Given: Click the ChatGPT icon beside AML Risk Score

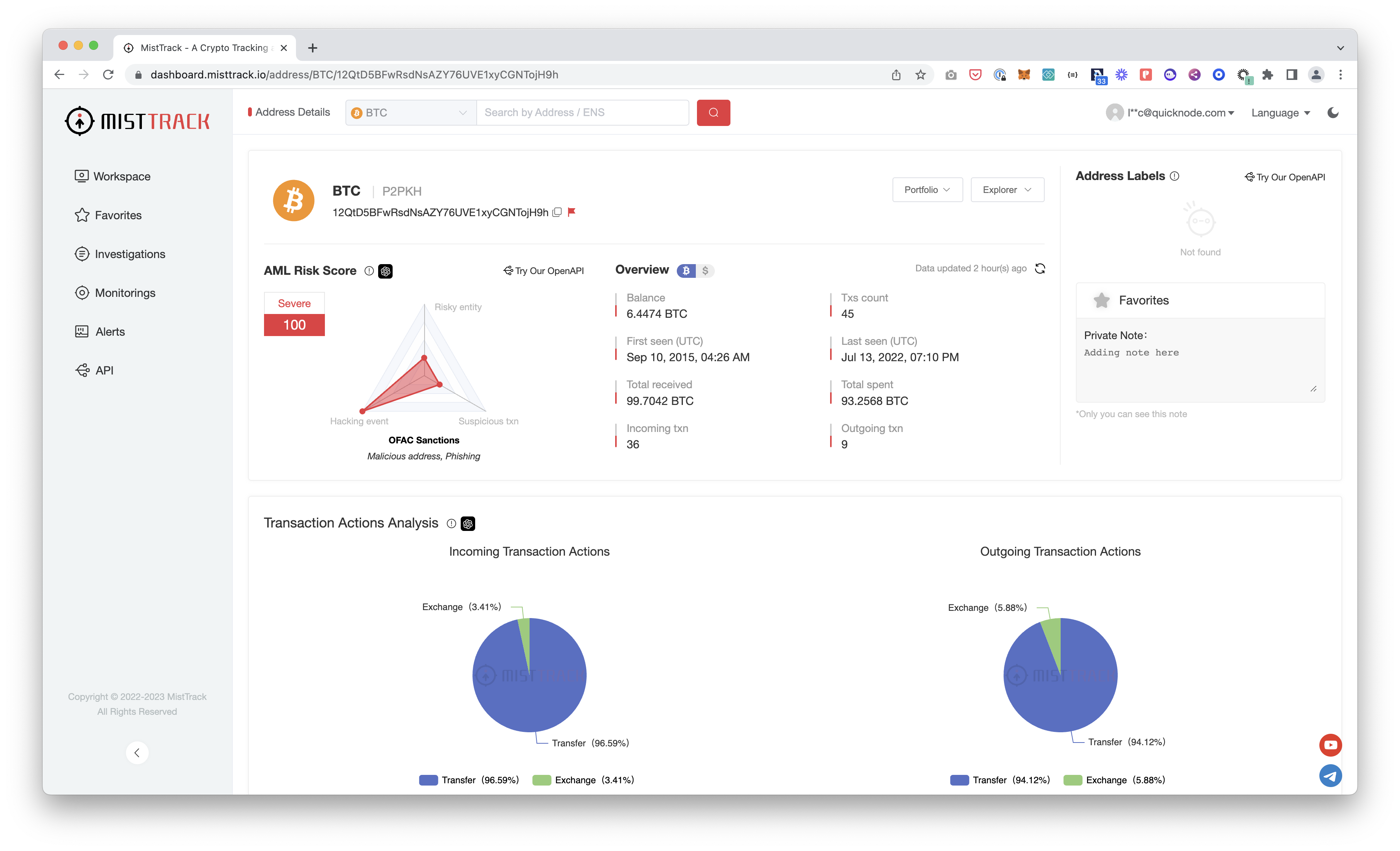Looking at the screenshot, I should (386, 271).
